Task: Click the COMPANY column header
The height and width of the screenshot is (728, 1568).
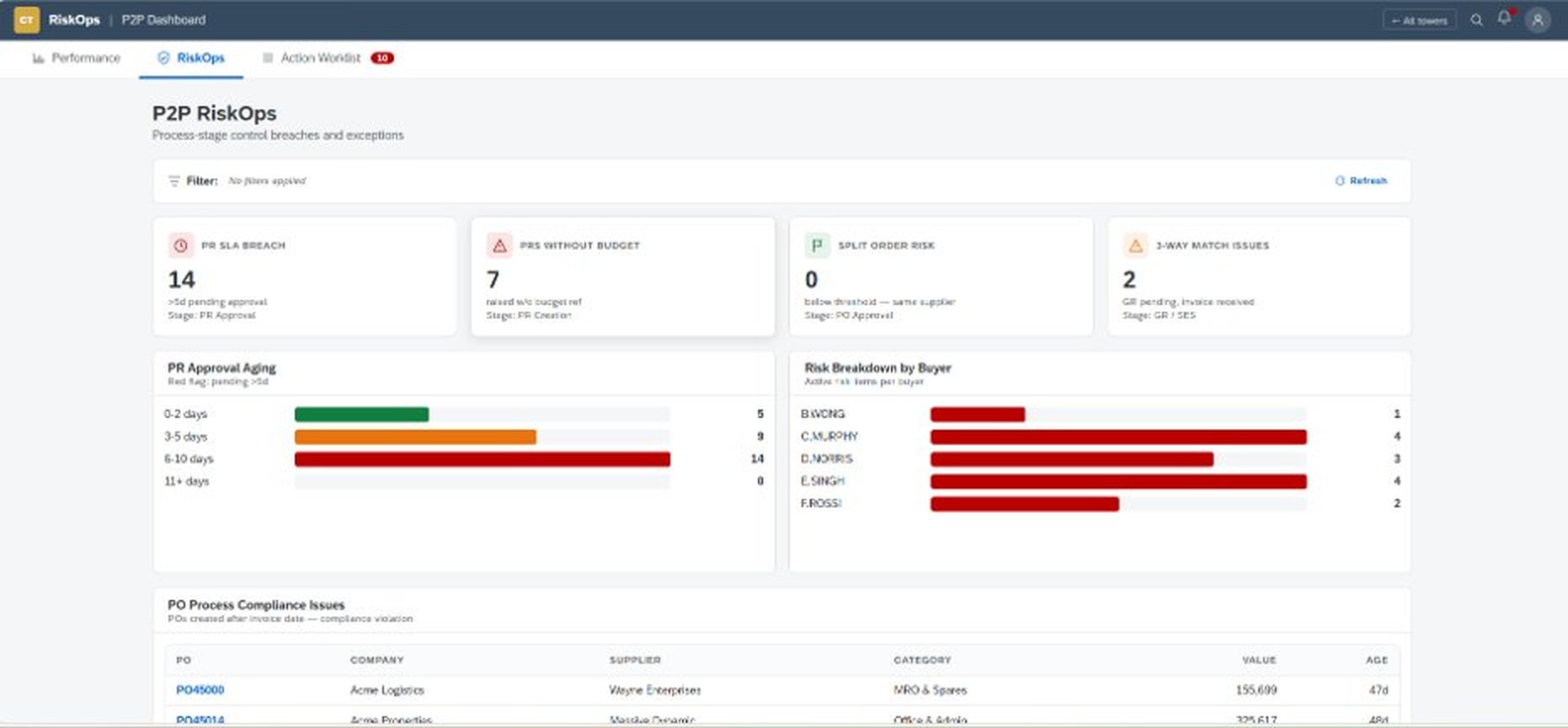Action: [x=376, y=661]
